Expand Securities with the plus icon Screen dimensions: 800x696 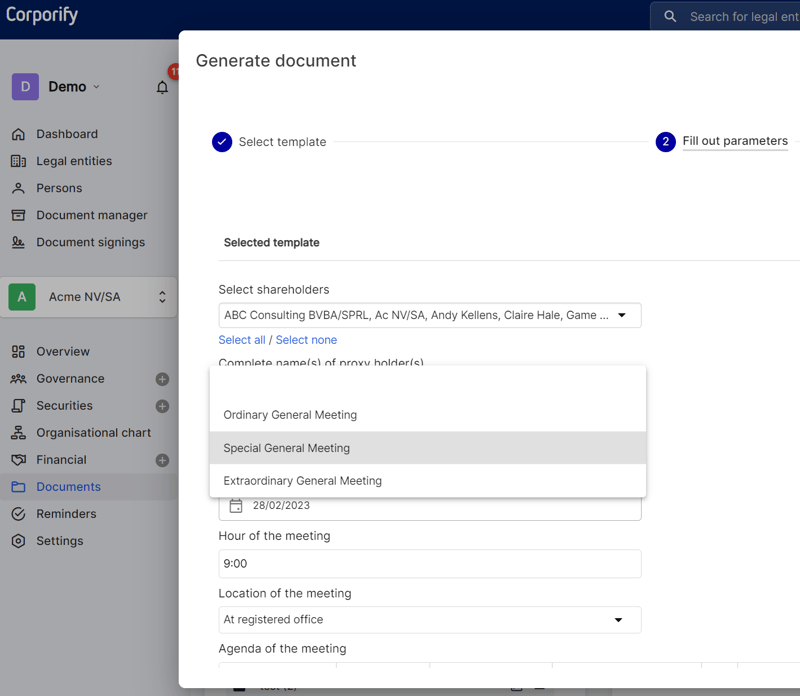coord(162,406)
